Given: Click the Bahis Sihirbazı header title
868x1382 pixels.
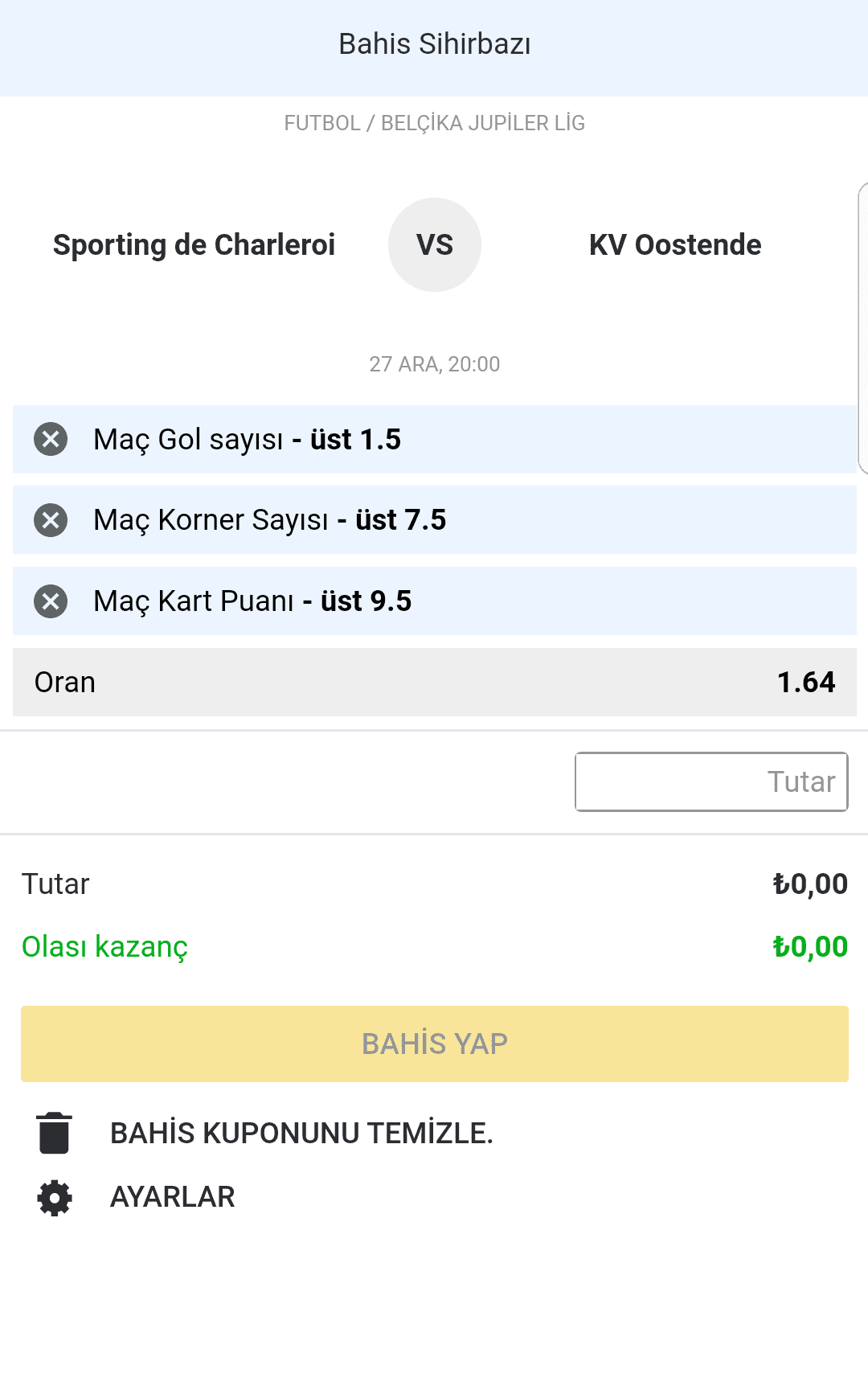Looking at the screenshot, I should (x=435, y=44).
